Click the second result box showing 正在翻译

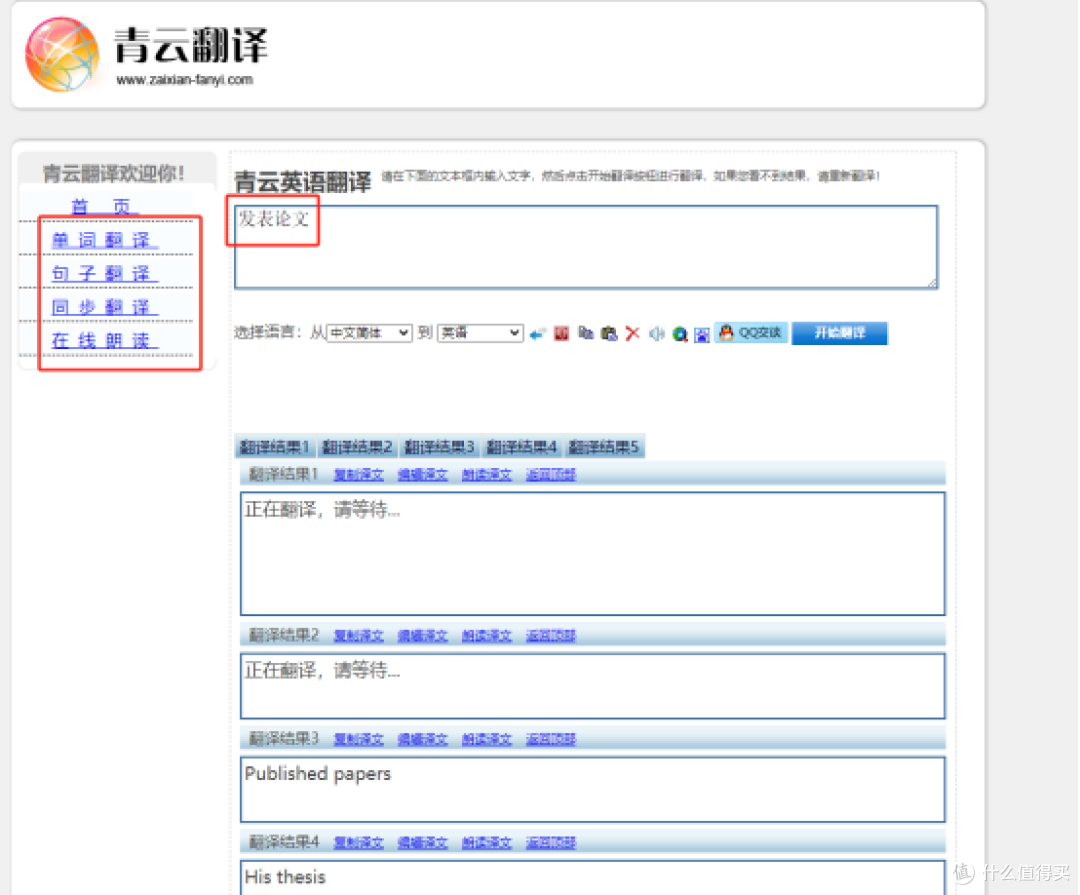coord(592,686)
